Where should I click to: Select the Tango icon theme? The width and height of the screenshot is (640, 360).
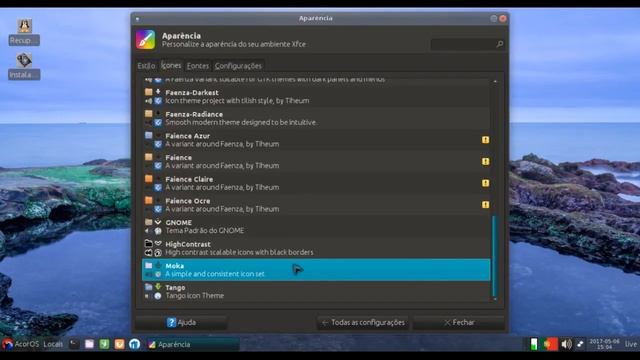tap(316, 291)
